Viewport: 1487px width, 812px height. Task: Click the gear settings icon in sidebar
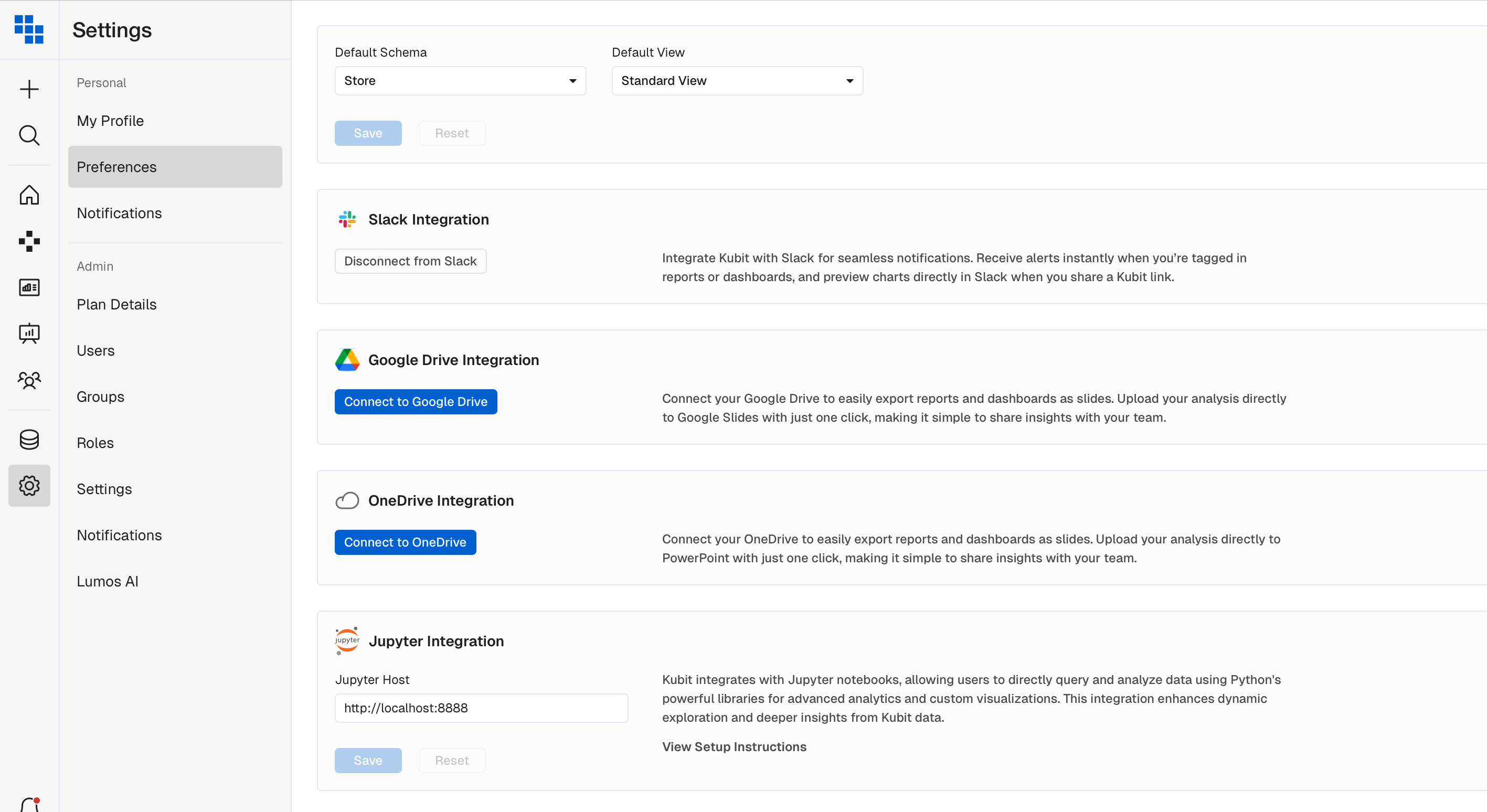pyautogui.click(x=29, y=486)
